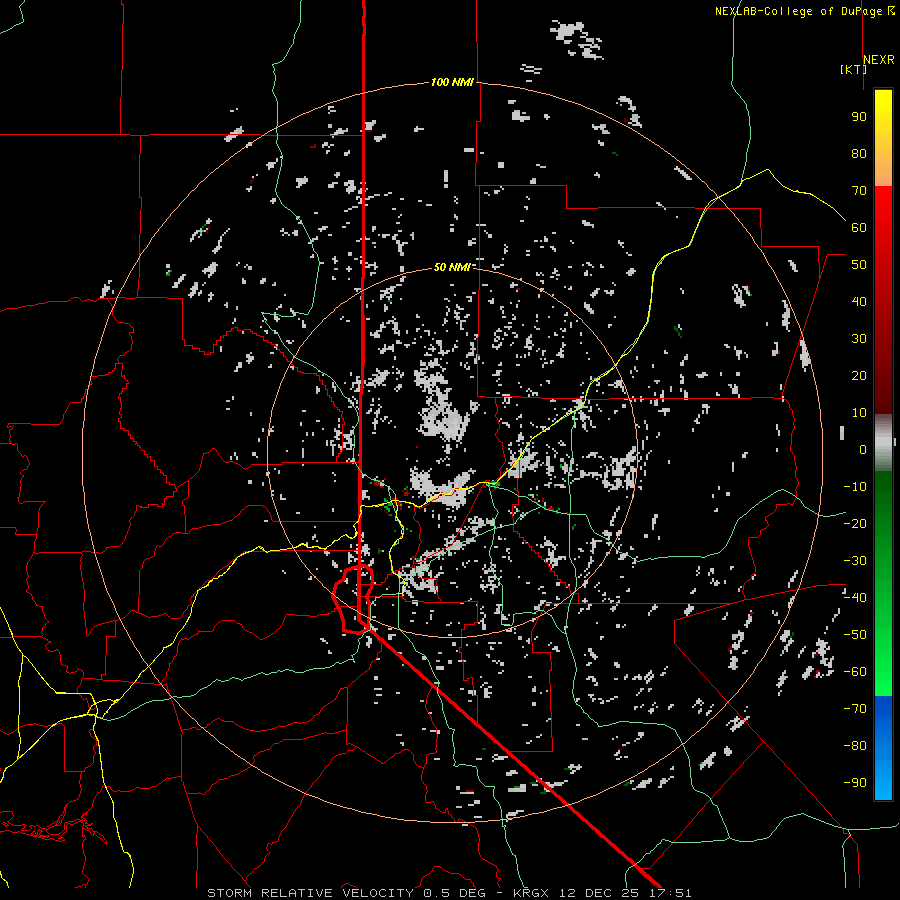Click the -60 value on velocity scale
900x900 pixels.
click(855, 672)
